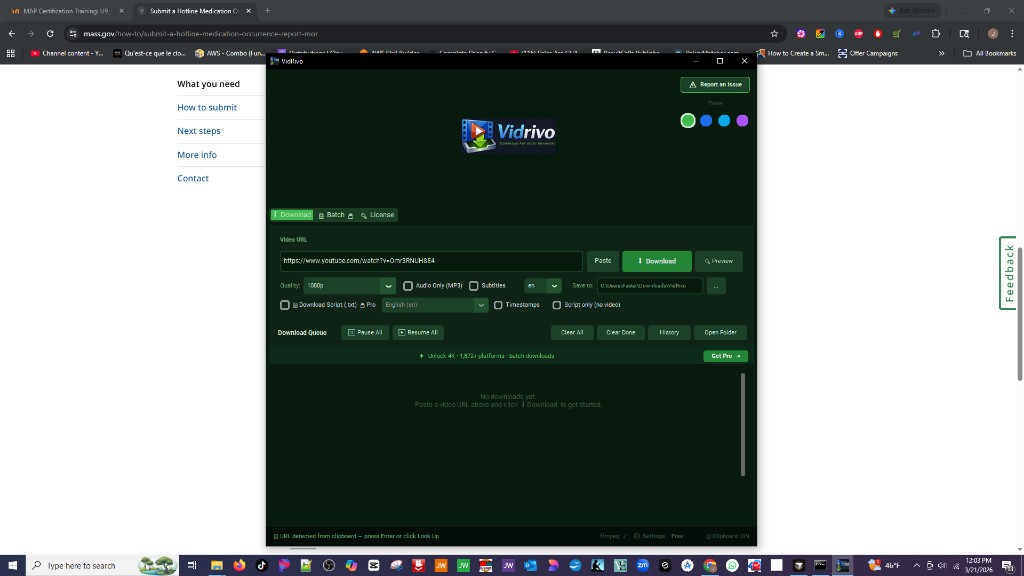Open Chrome extensions puzzle icon
The image size is (1024, 576).
click(936, 33)
